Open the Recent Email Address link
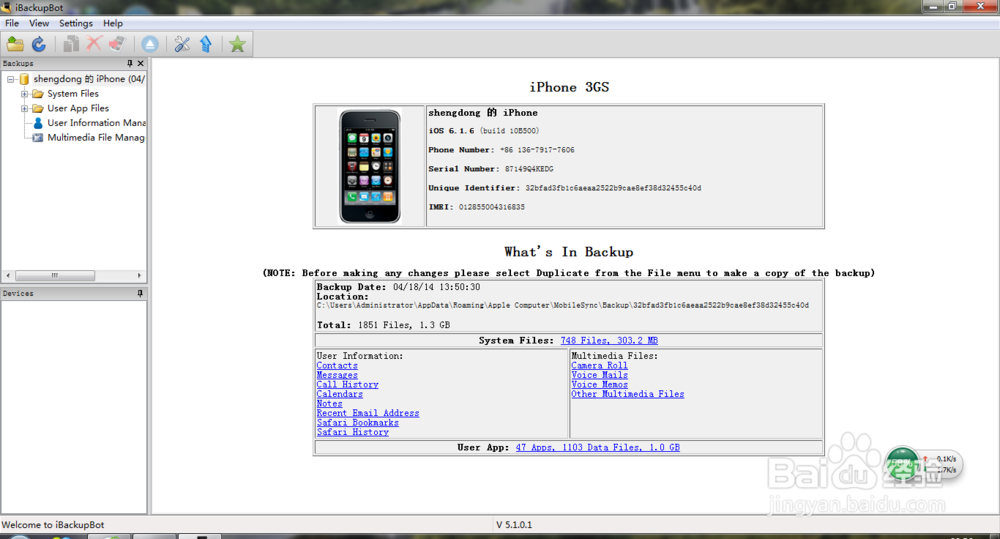 click(368, 413)
